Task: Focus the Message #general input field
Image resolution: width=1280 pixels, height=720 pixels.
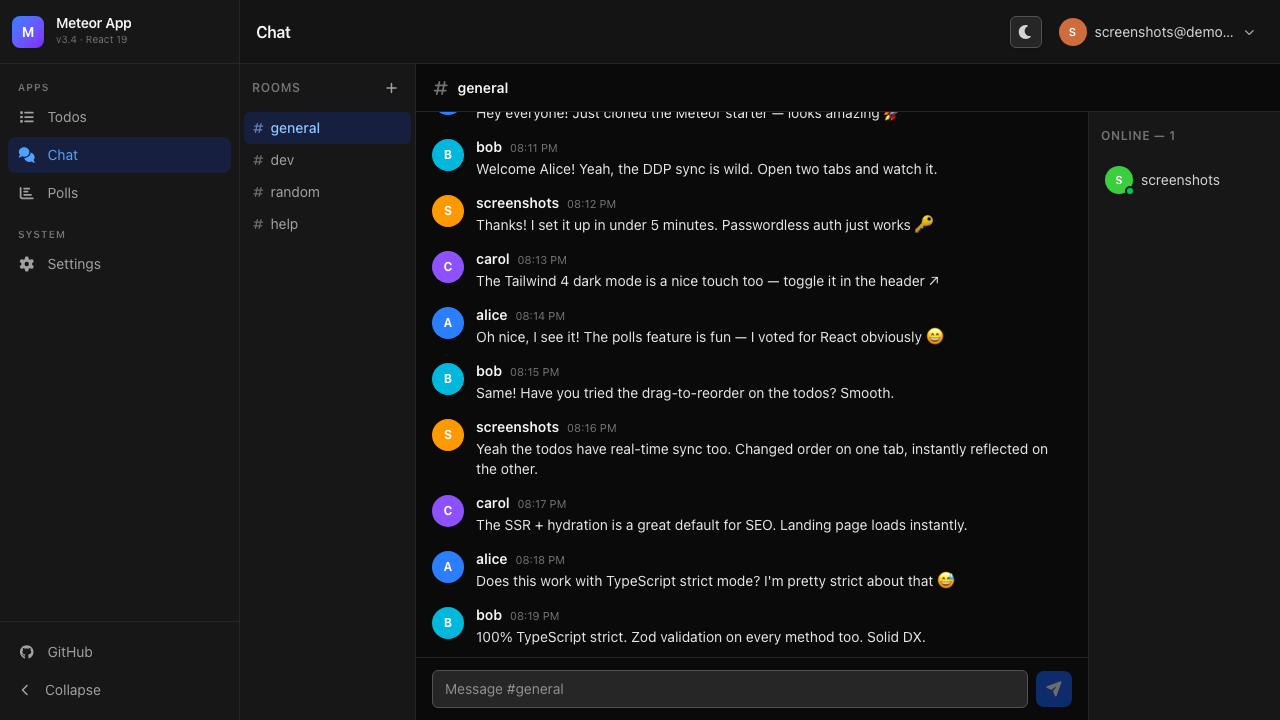Action: (729, 689)
